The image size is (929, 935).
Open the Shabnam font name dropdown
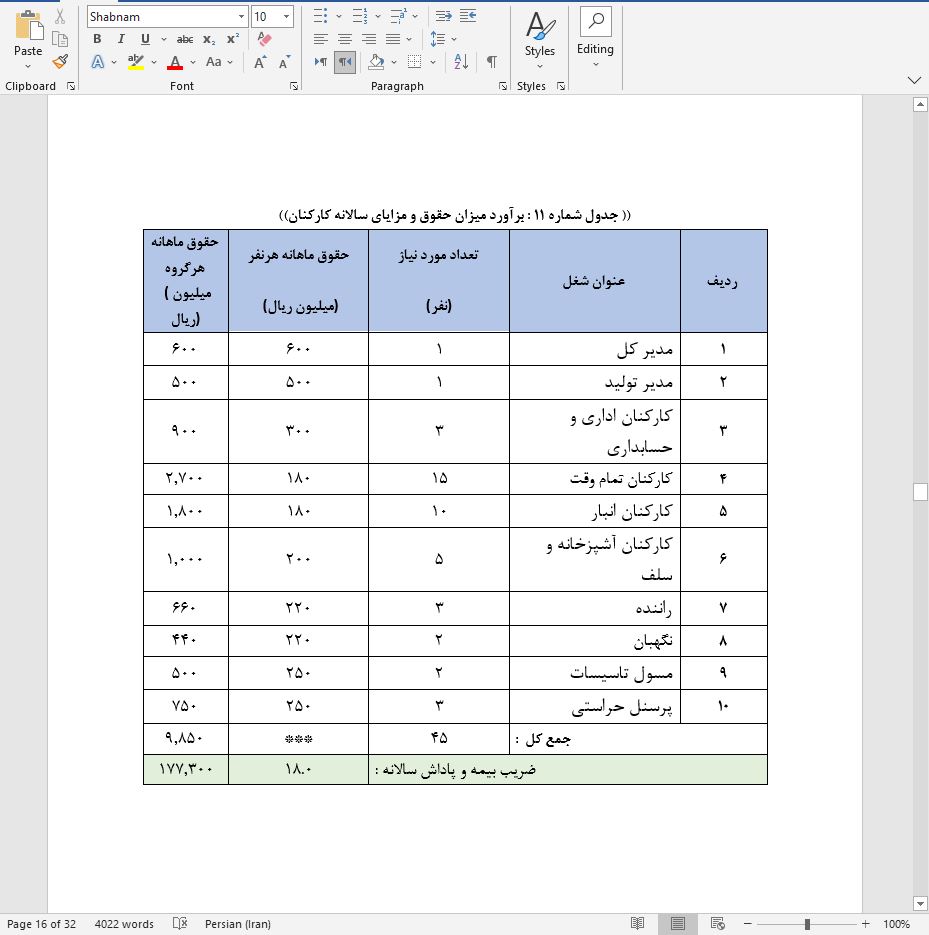point(241,17)
